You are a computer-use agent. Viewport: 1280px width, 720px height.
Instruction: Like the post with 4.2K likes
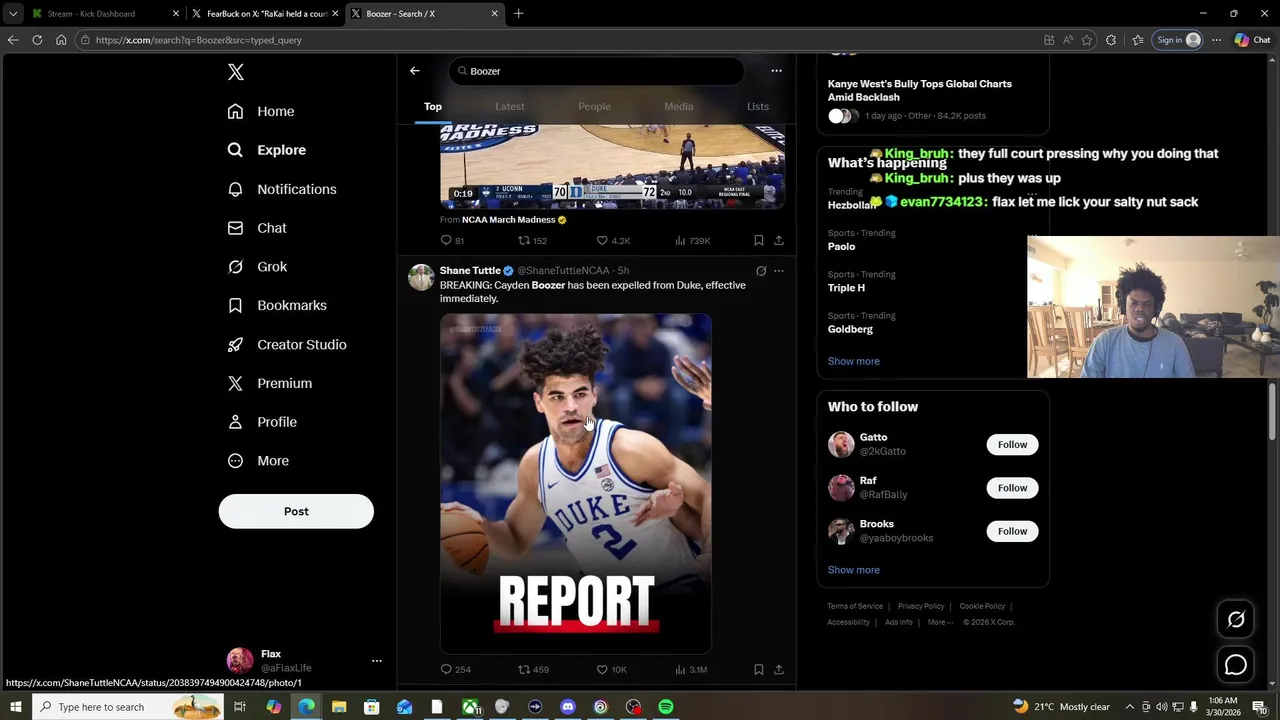[x=613, y=240]
